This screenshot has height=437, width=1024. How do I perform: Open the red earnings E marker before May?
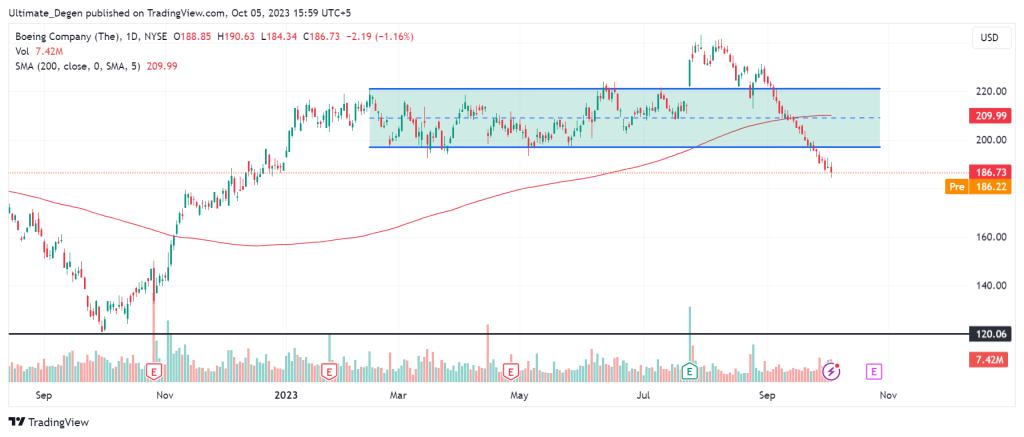coord(510,372)
